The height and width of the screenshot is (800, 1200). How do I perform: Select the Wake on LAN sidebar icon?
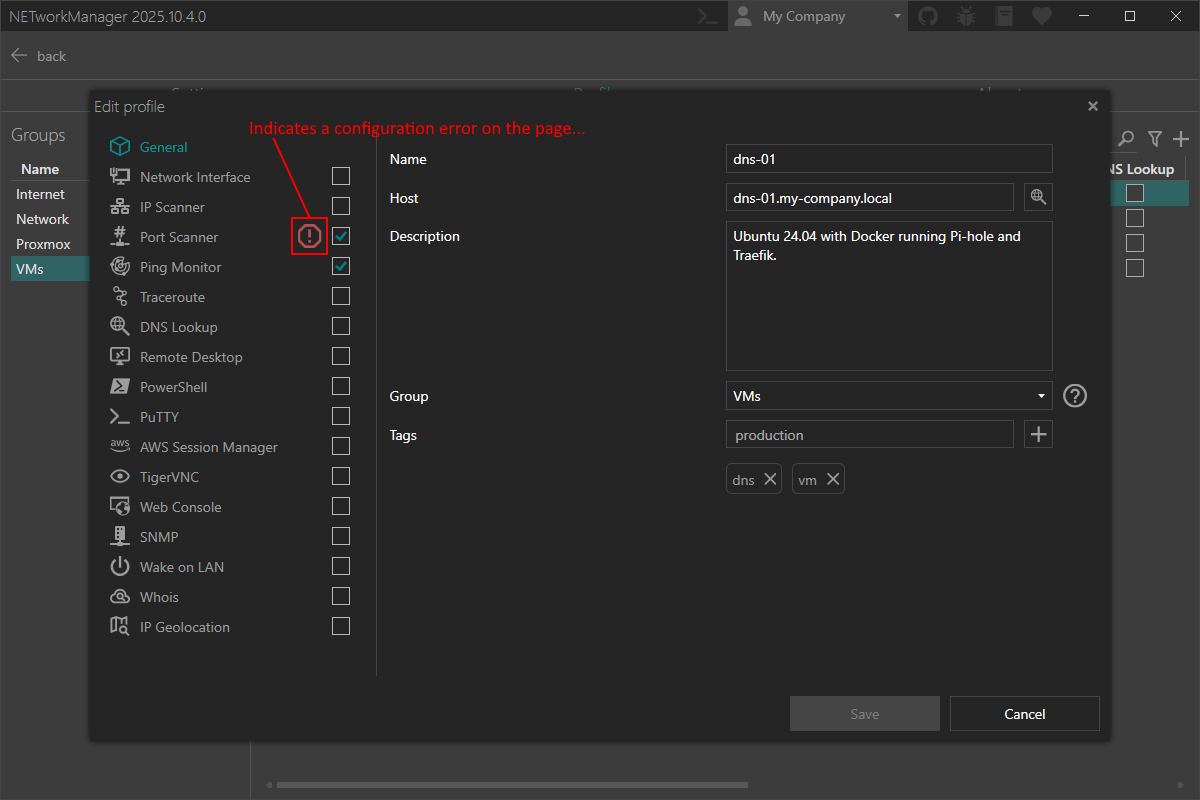(x=118, y=566)
